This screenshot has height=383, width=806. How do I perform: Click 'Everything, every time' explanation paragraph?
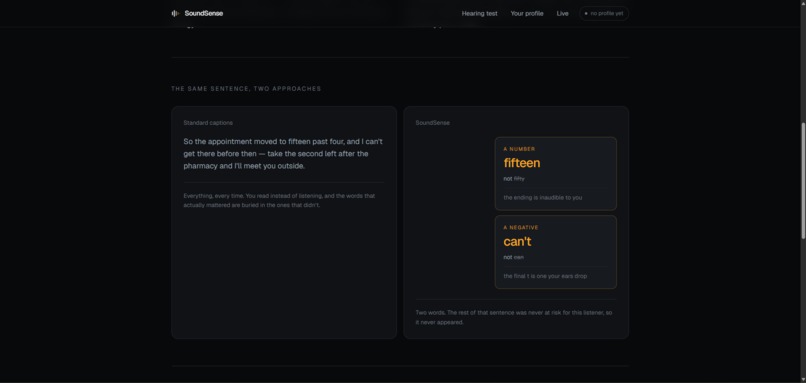[x=279, y=200]
